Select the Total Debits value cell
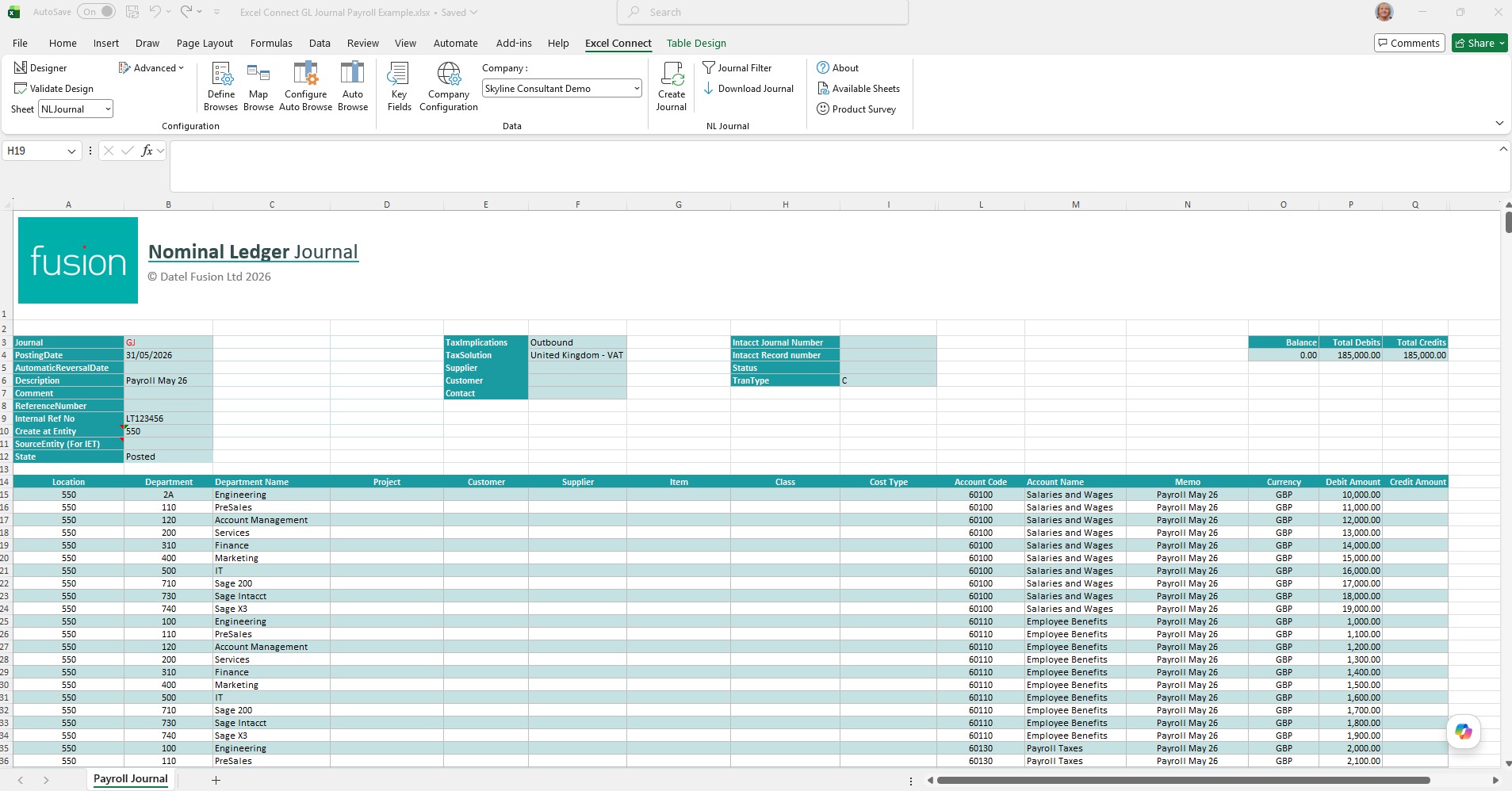Image resolution: width=1512 pixels, height=791 pixels. [1351, 355]
